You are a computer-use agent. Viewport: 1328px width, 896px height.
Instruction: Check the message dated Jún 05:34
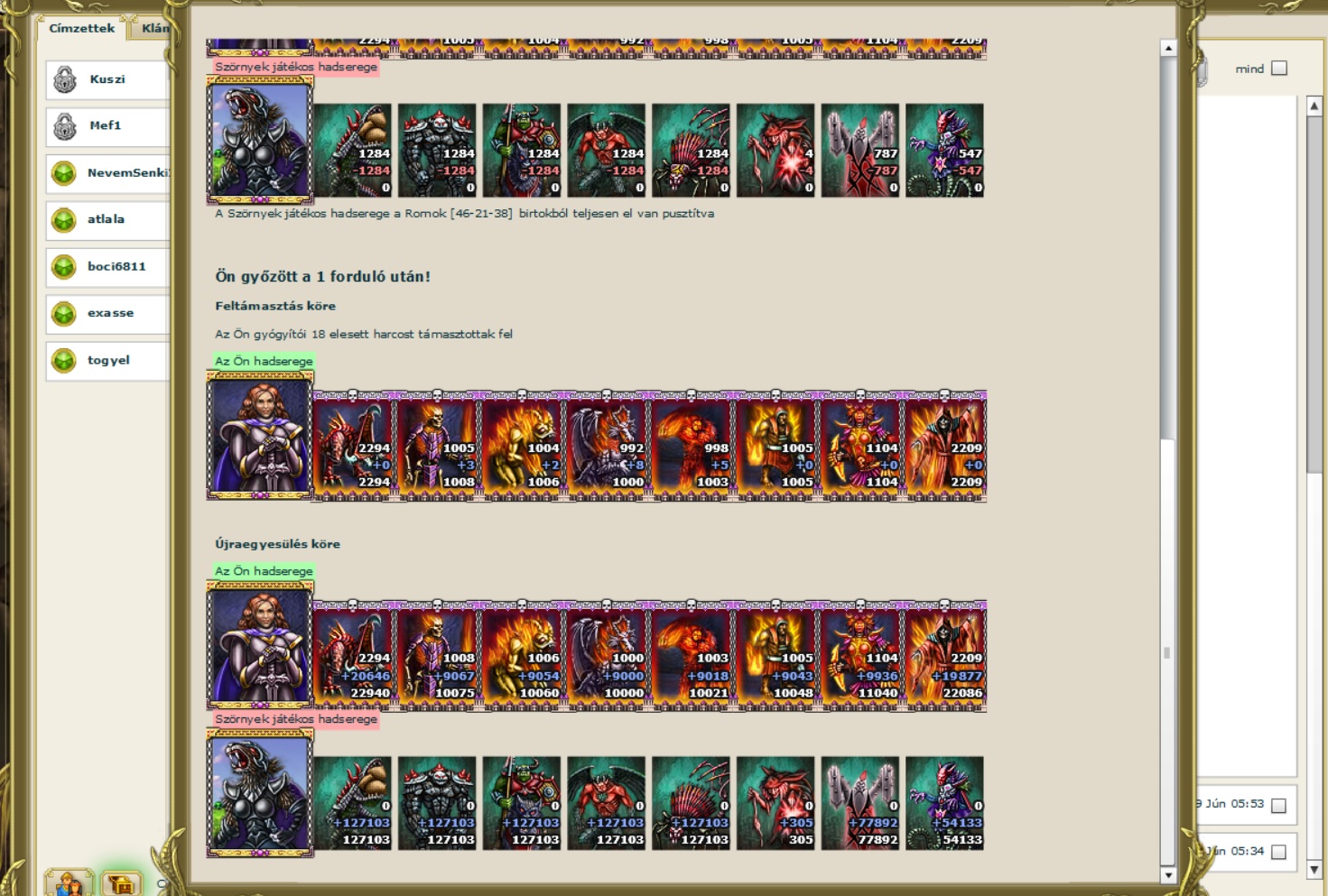pos(1278,853)
